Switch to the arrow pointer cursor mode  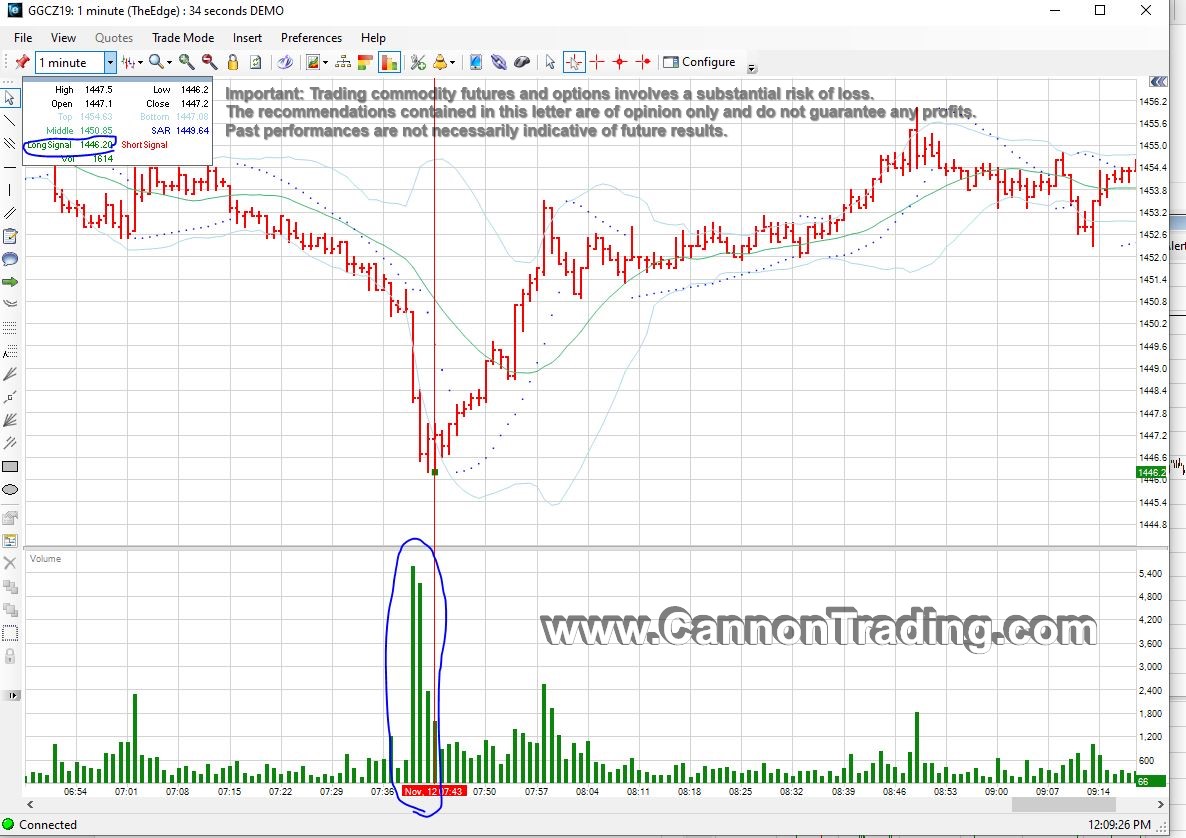[550, 62]
